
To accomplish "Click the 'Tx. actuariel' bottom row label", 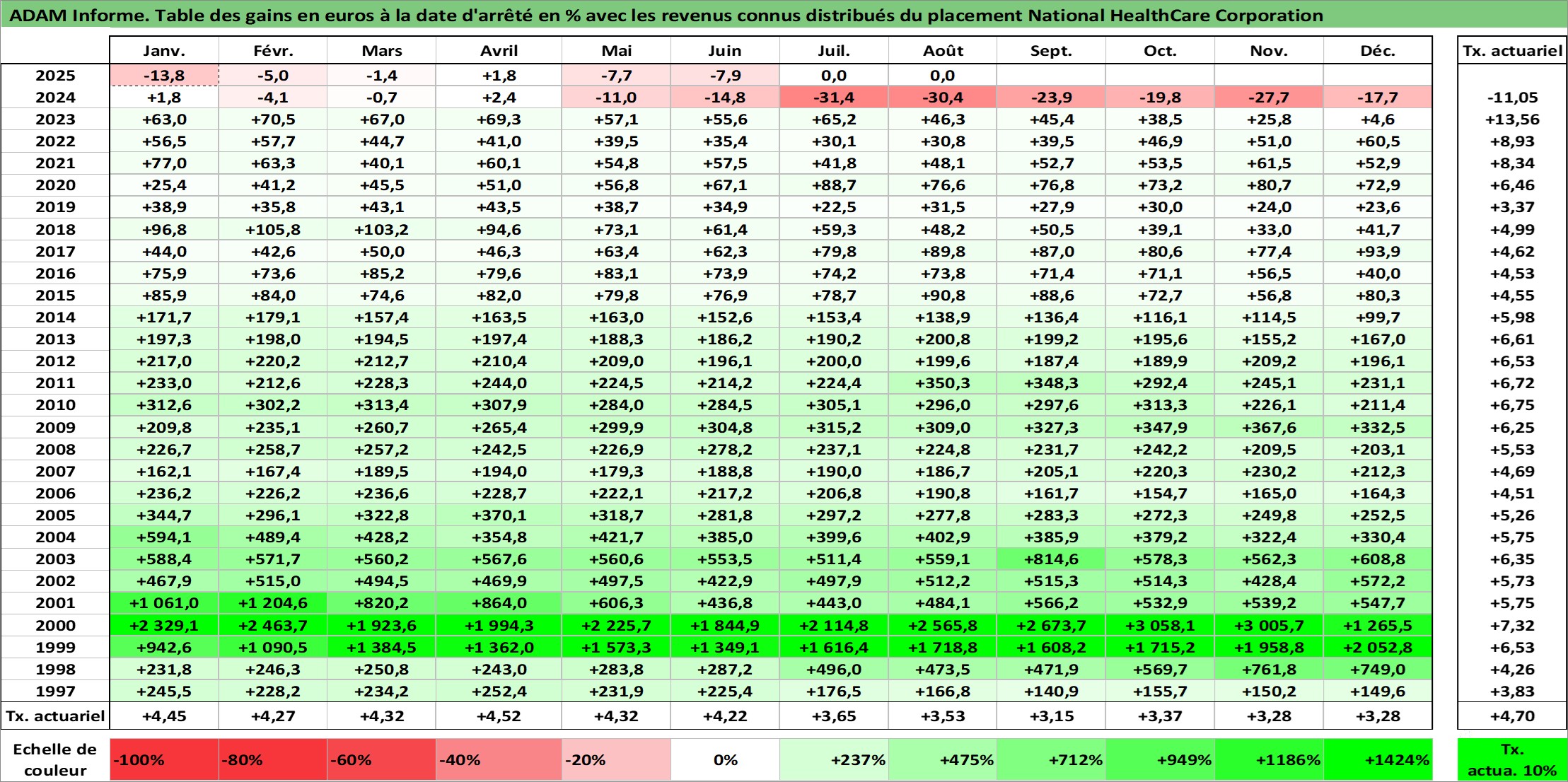I will 55,716.
